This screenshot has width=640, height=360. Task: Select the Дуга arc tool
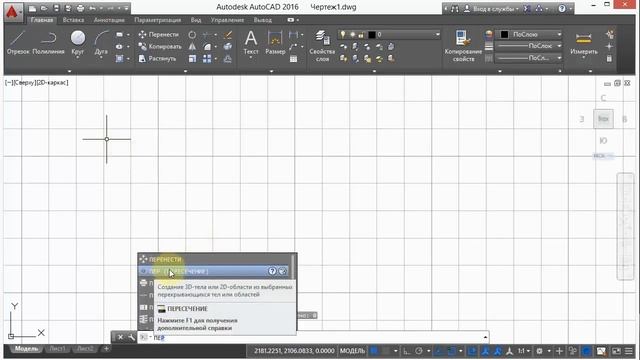coord(101,42)
